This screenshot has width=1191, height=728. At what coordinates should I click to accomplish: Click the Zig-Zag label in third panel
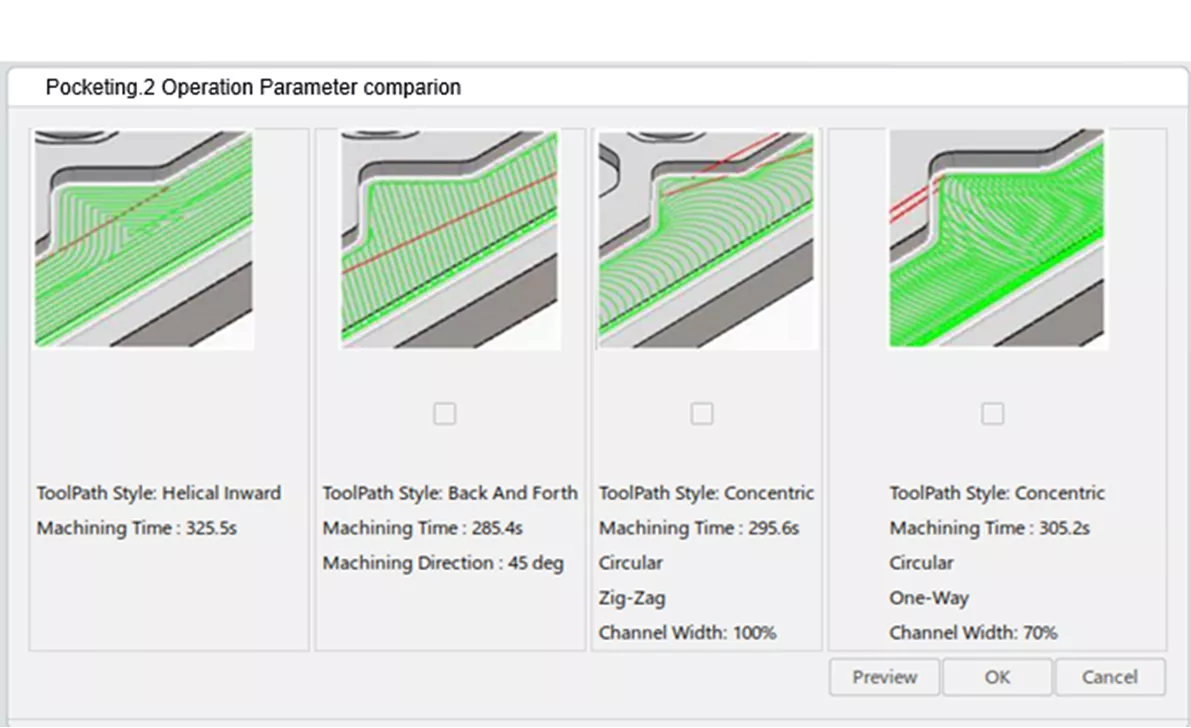tap(630, 597)
